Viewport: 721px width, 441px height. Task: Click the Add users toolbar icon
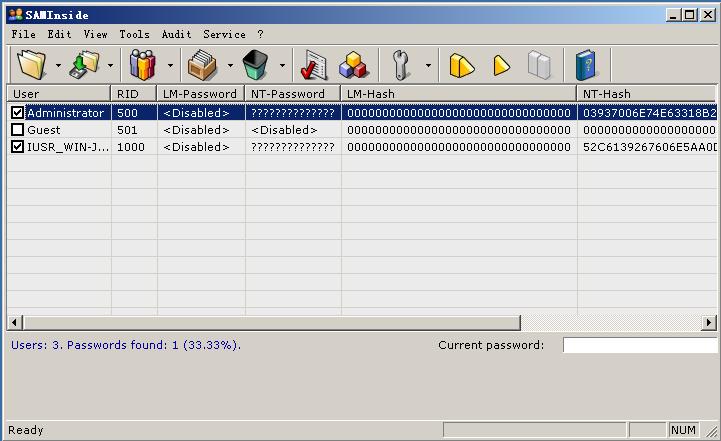click(x=143, y=65)
